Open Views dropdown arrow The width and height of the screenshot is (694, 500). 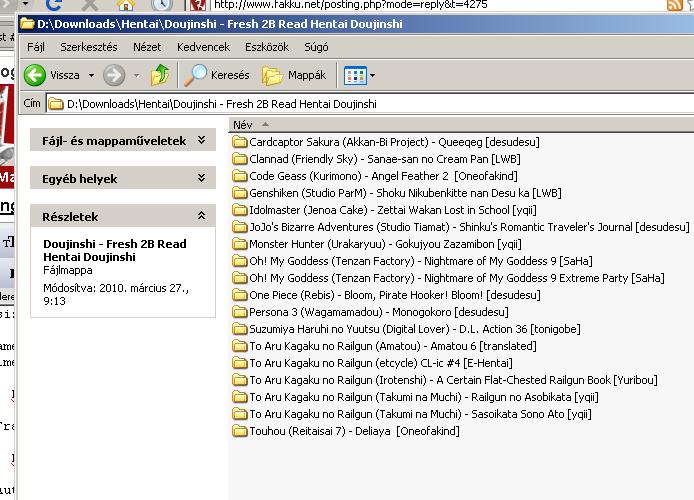coord(372,76)
